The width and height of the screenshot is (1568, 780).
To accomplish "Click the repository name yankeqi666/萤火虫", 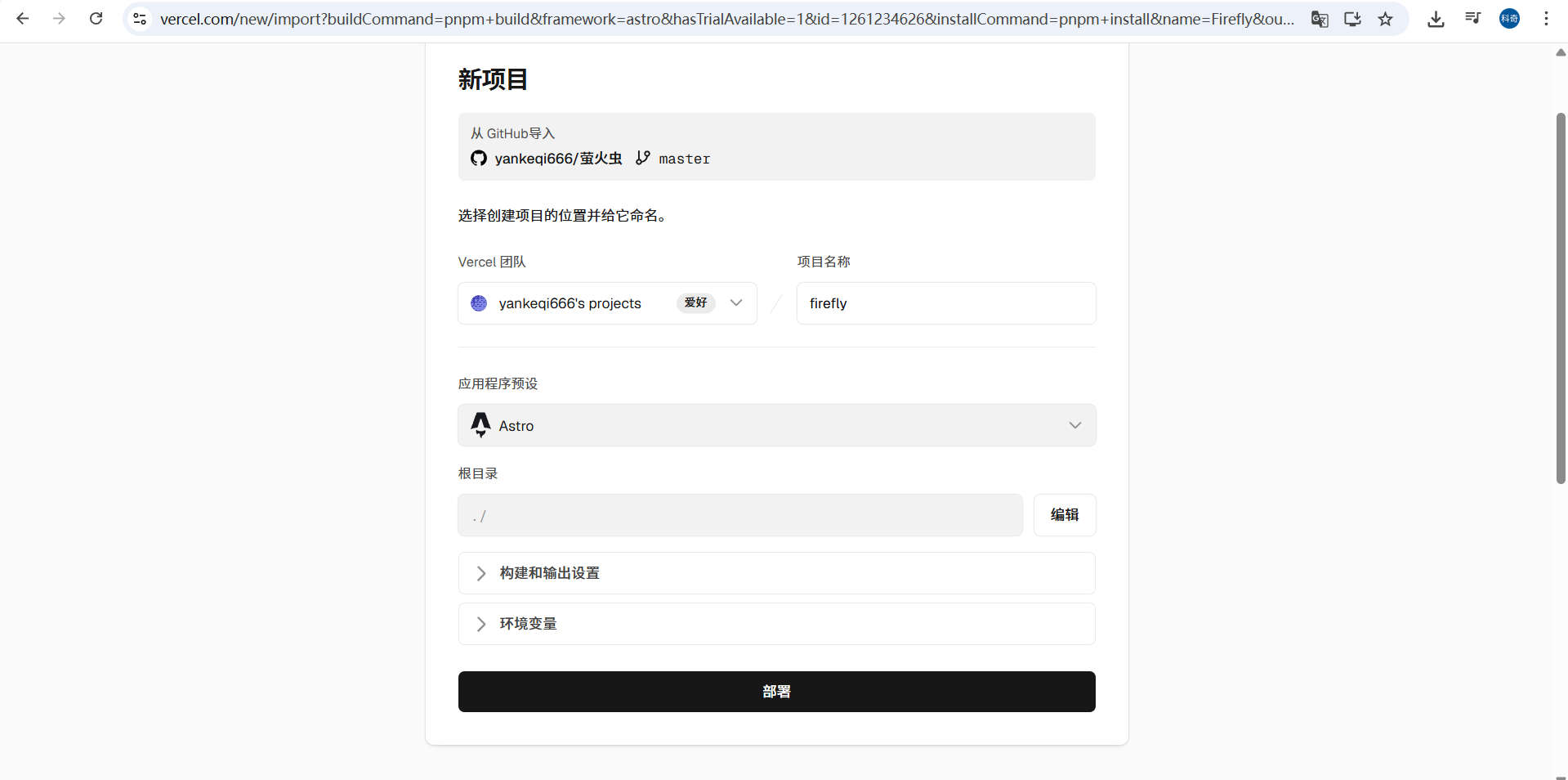I will [x=558, y=159].
